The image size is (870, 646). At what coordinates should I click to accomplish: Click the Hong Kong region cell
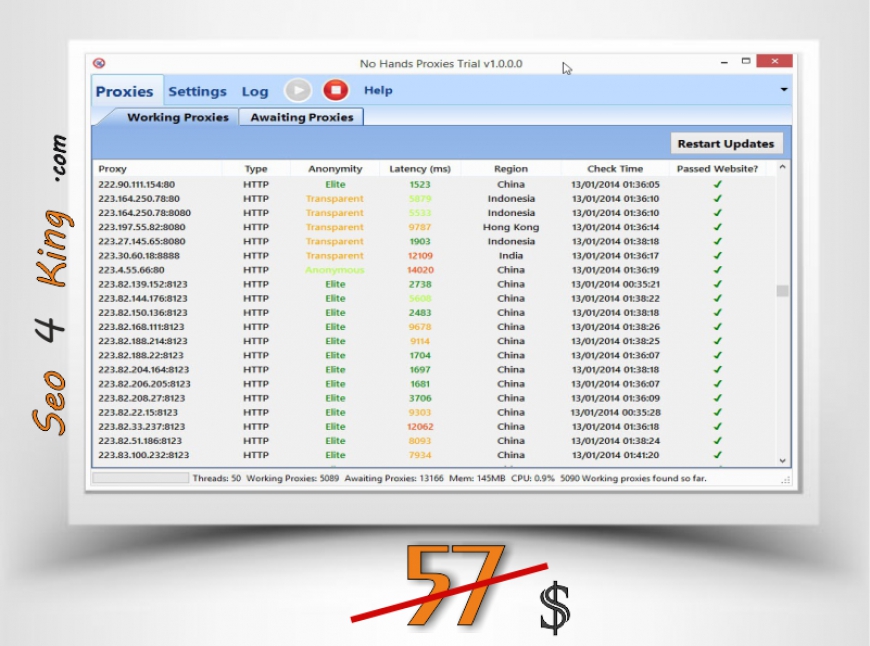click(511, 227)
